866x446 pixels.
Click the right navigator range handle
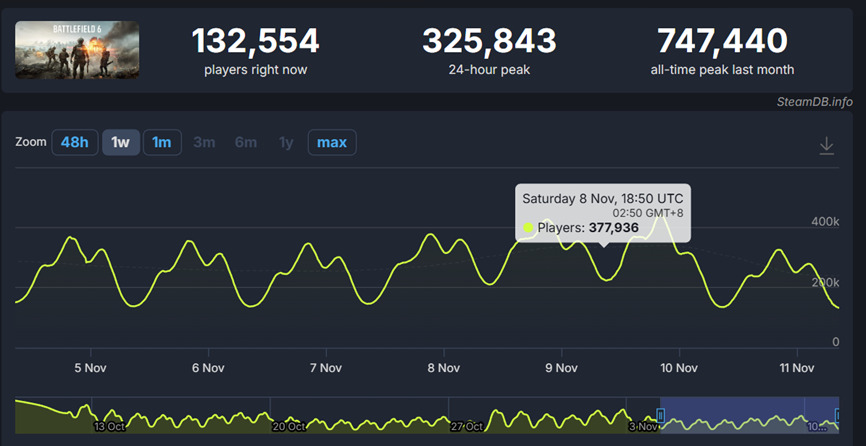pos(838,415)
